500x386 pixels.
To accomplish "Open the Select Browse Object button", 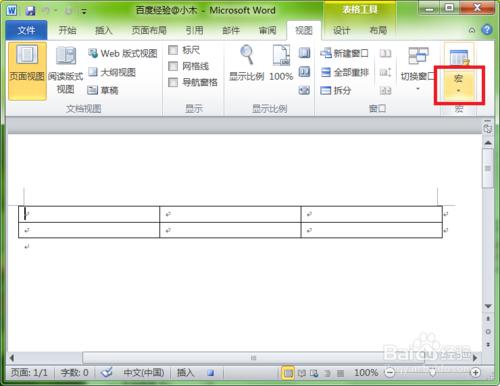I will 488,332.
